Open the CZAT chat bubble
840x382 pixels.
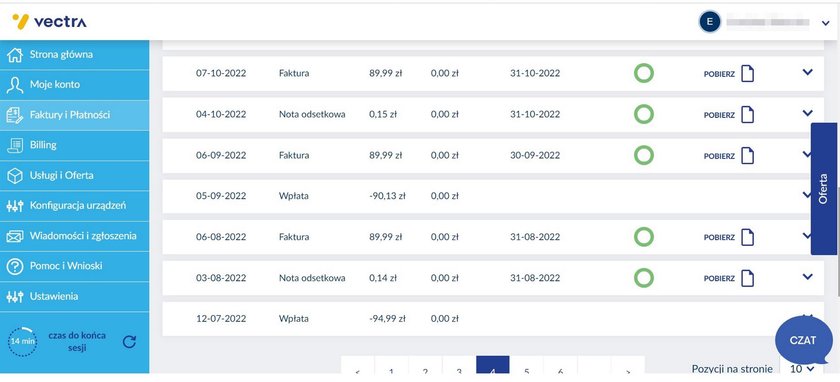(804, 340)
